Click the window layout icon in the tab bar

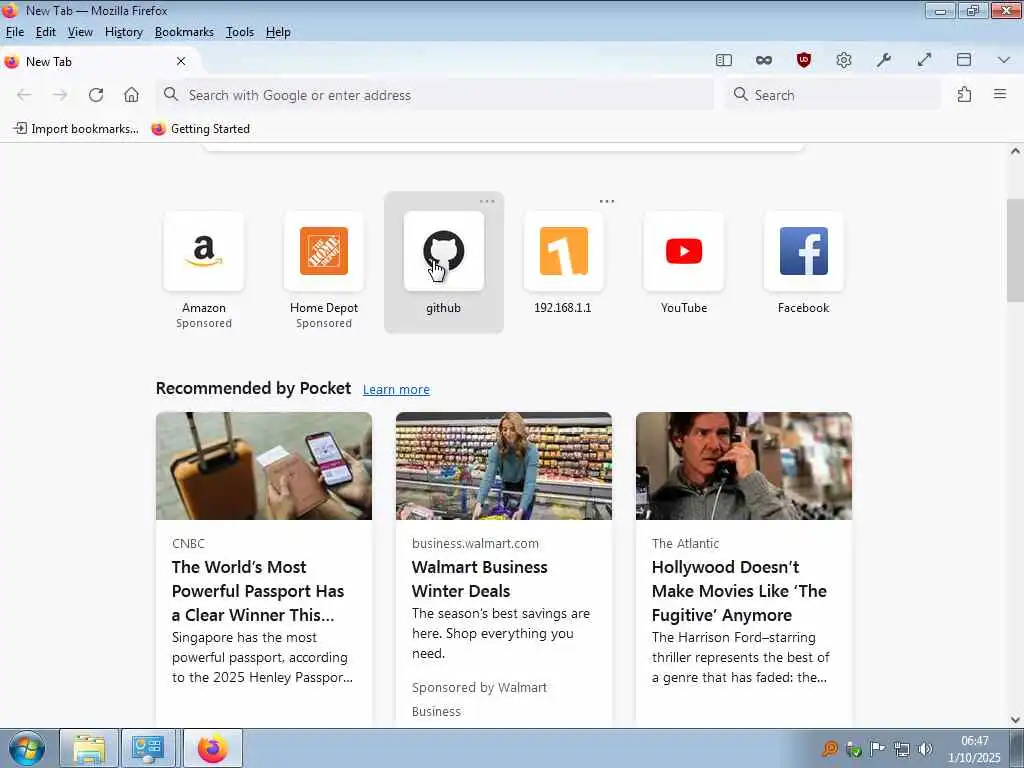[964, 60]
